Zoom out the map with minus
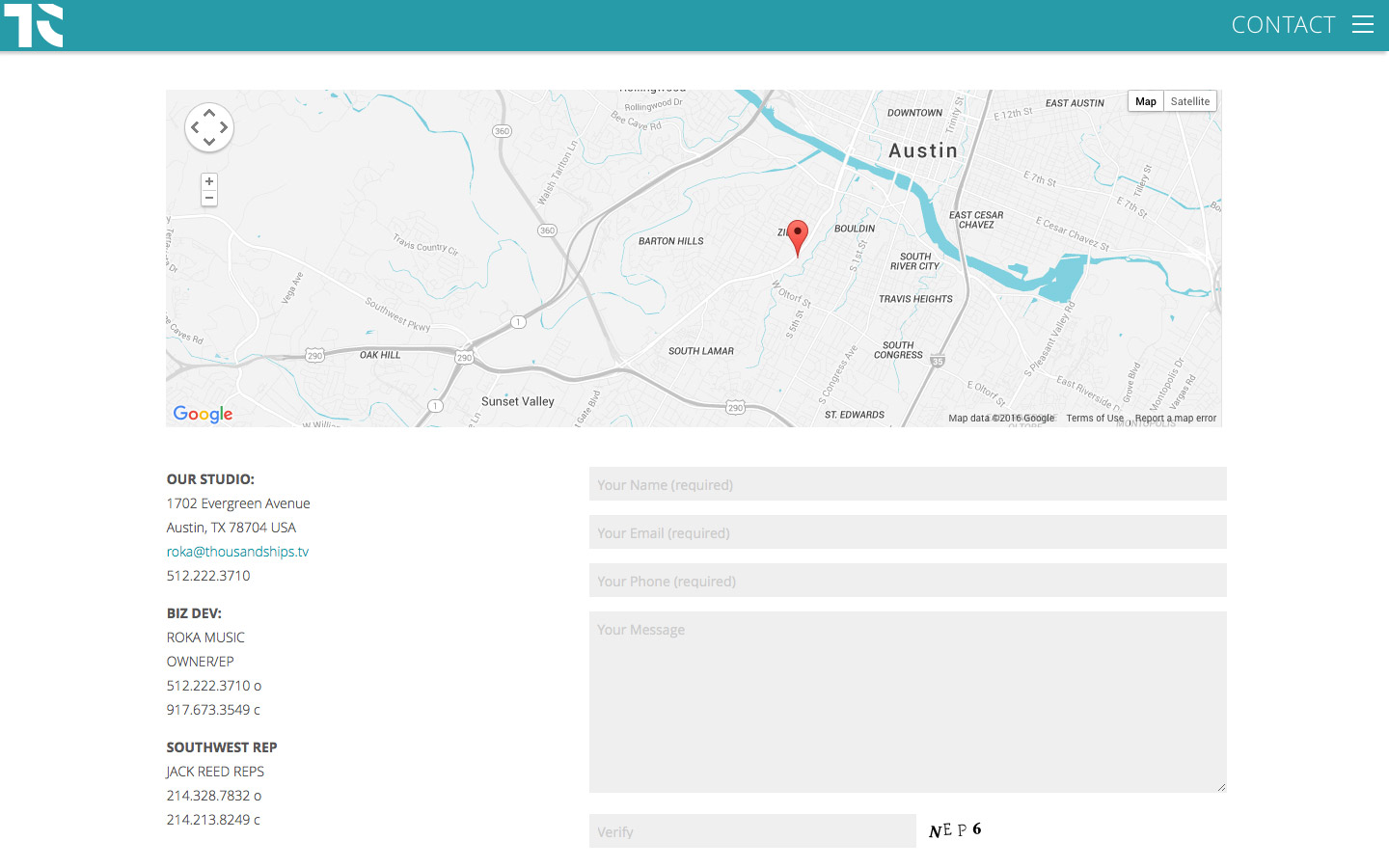Viewport: 1389px width, 868px height. [x=209, y=198]
